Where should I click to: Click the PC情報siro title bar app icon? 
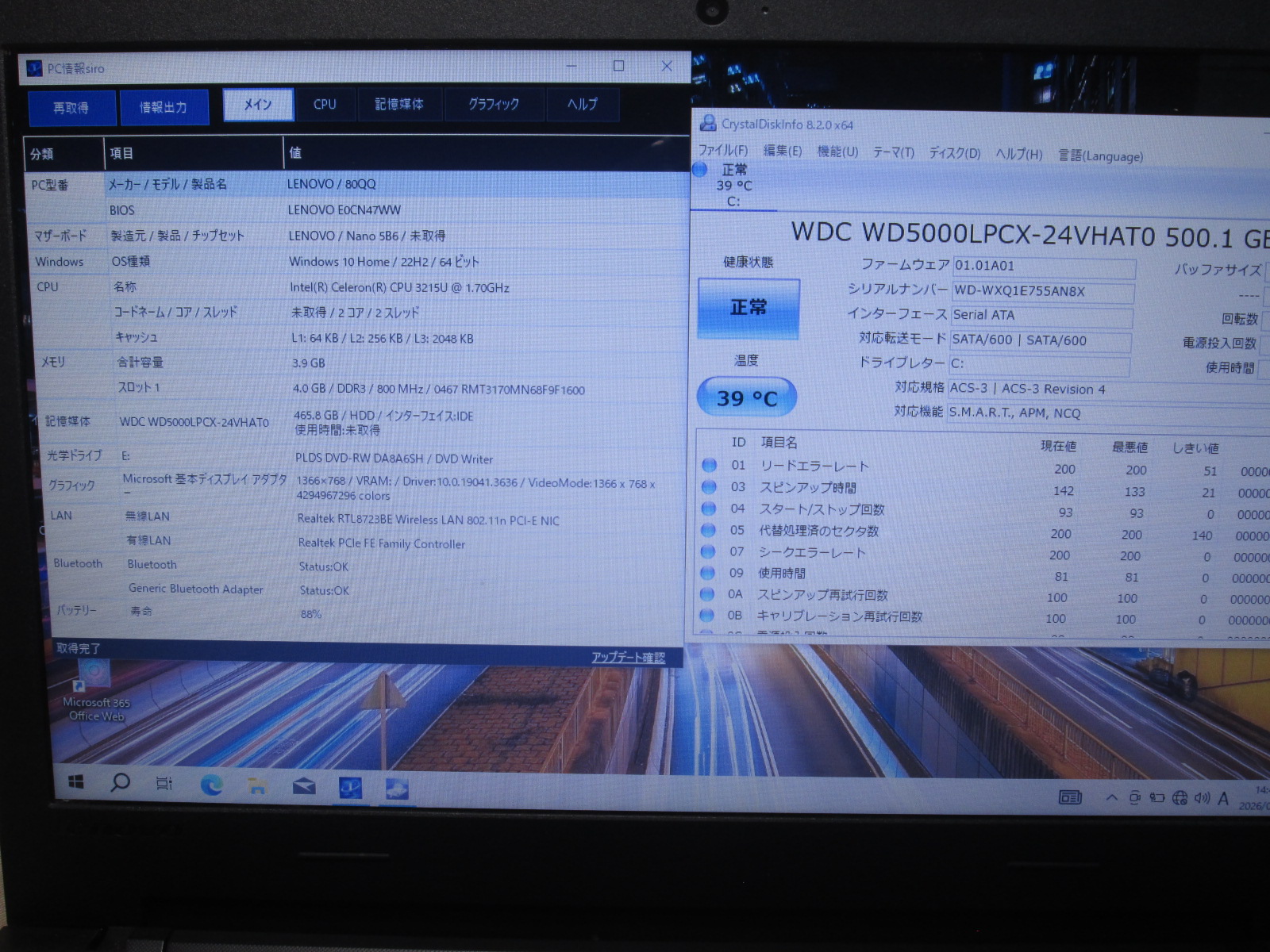[34, 68]
